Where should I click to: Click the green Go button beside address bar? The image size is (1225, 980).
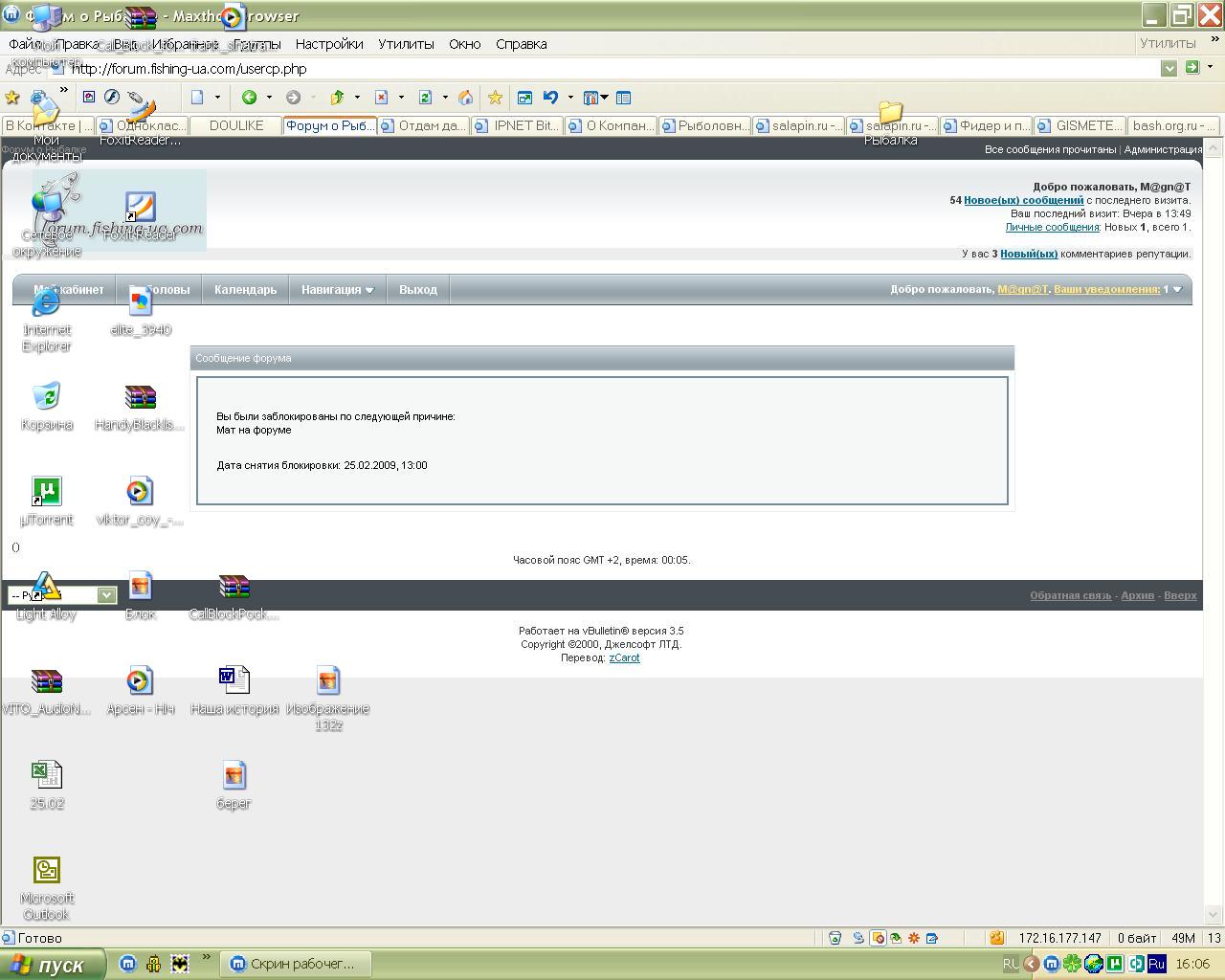coord(1192,67)
